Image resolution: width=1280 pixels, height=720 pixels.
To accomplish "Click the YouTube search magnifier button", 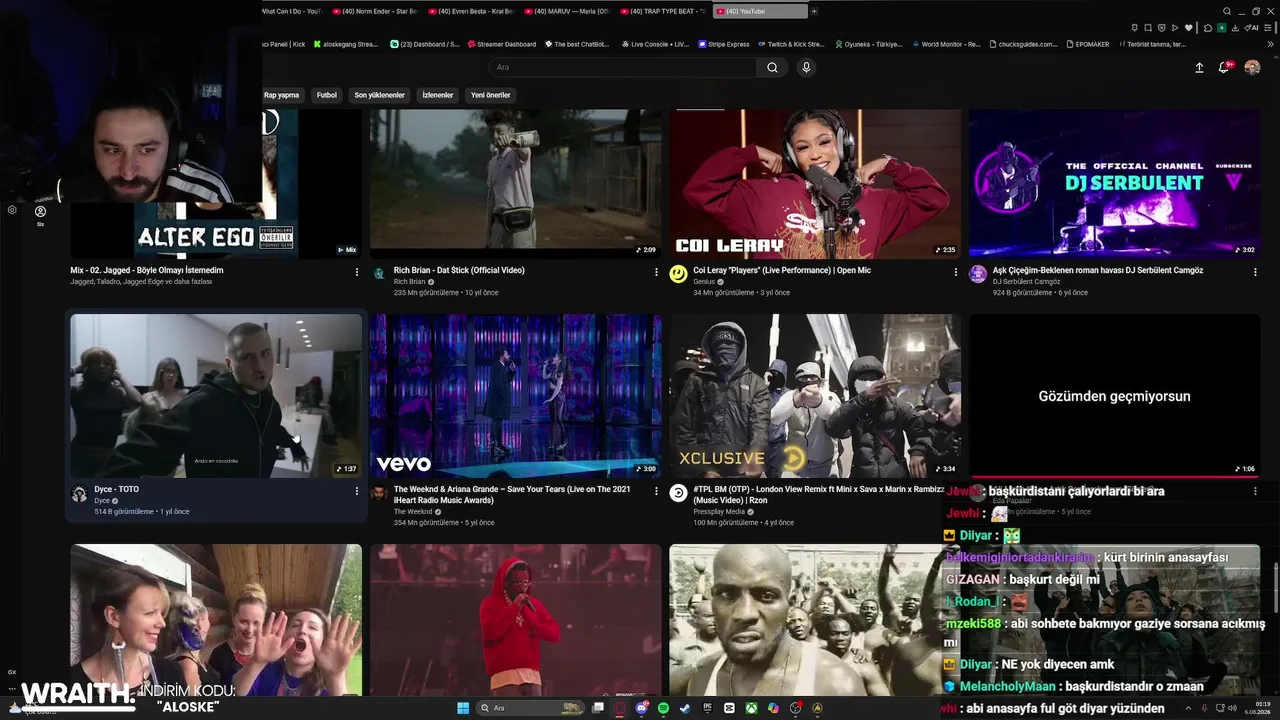I will click(772, 67).
